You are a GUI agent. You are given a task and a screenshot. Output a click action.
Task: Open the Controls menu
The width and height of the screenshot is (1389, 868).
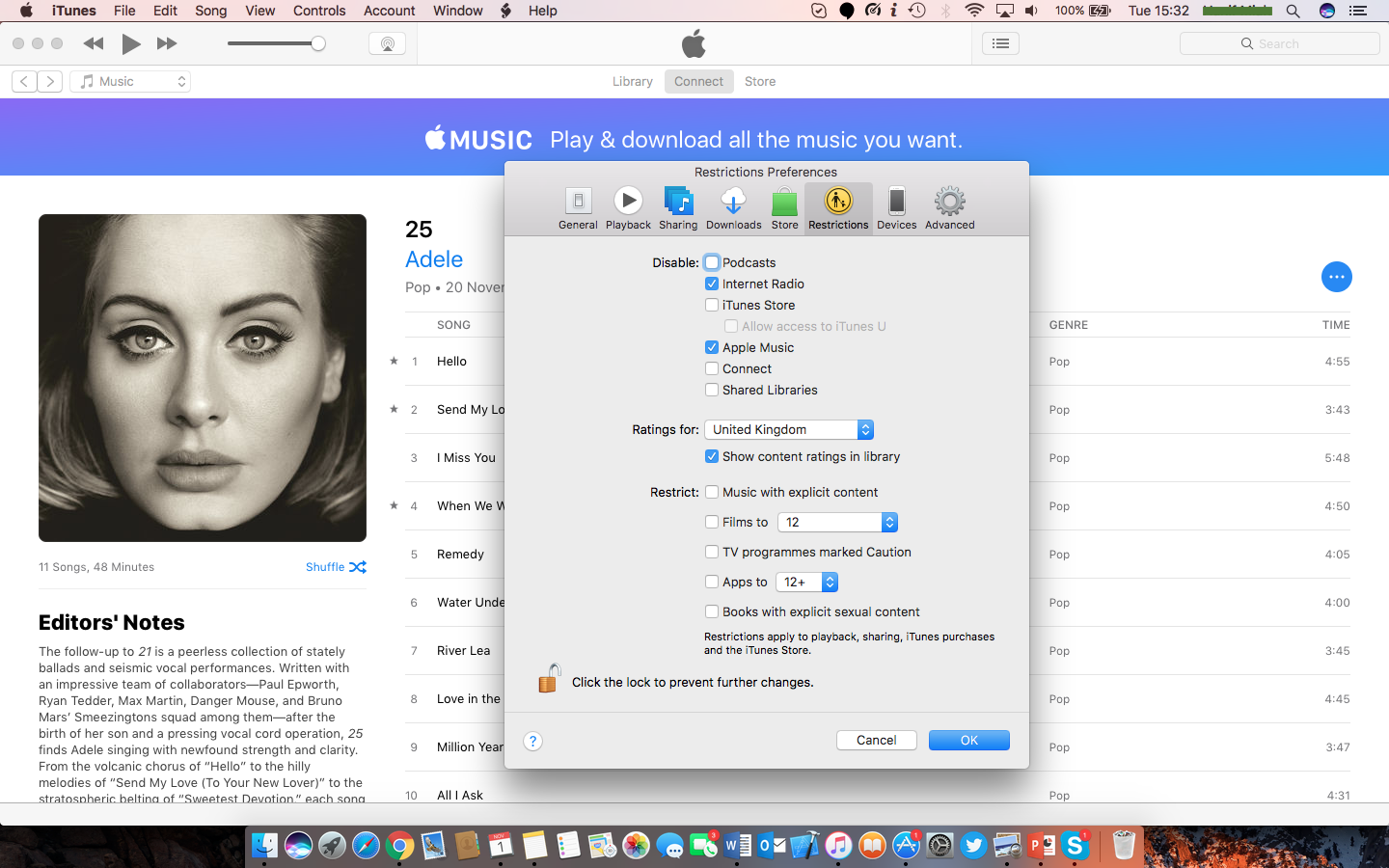tap(319, 11)
